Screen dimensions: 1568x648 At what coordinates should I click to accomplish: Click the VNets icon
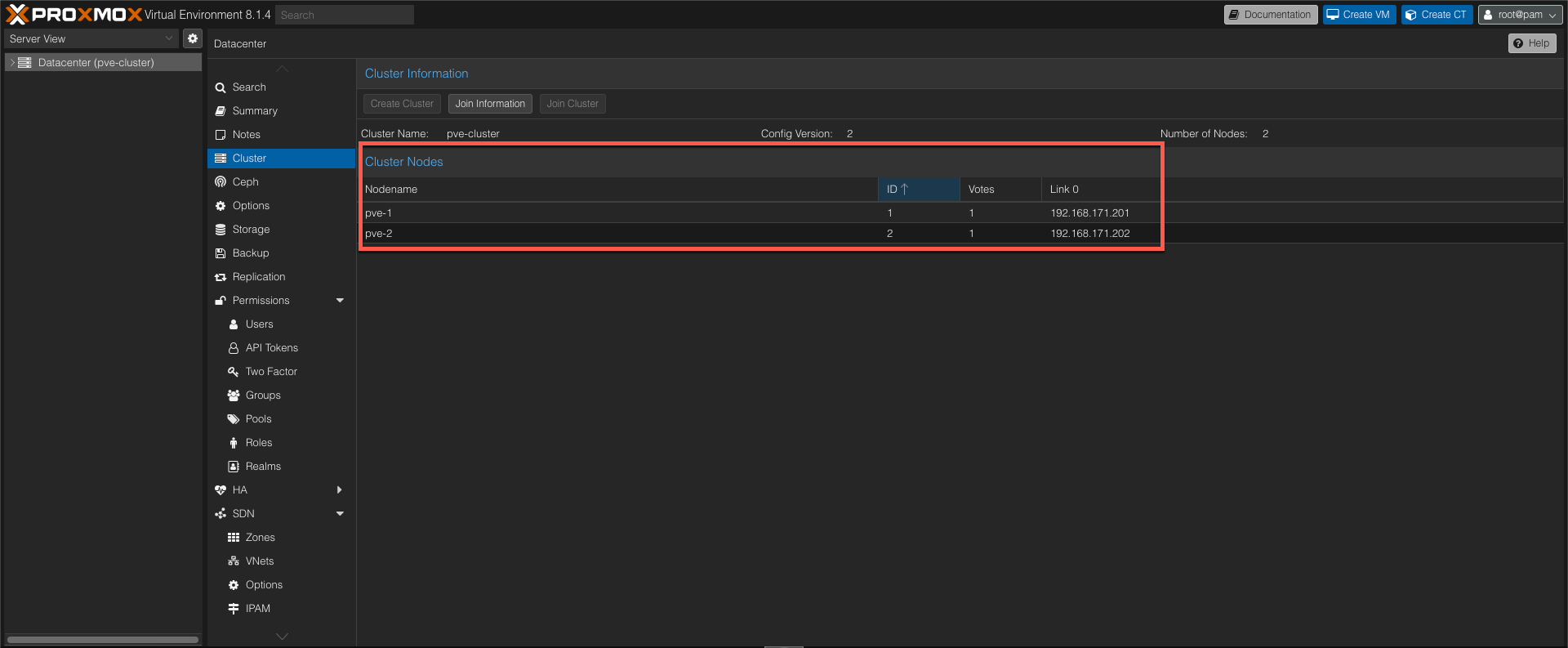click(x=234, y=561)
